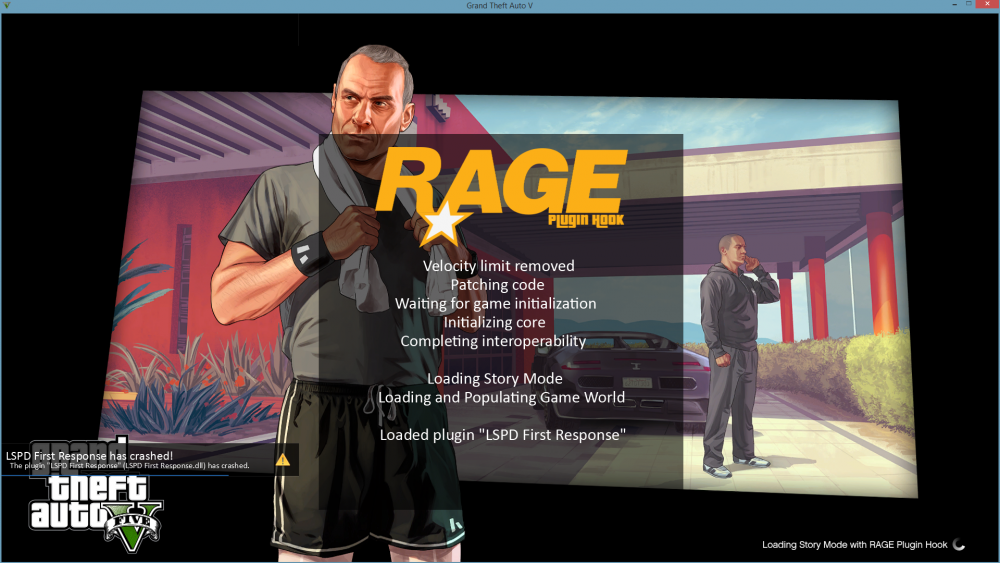Screen dimensions: 1000x563
Task: Click 'Loading and Populating Game World' text
Action: click(501, 397)
